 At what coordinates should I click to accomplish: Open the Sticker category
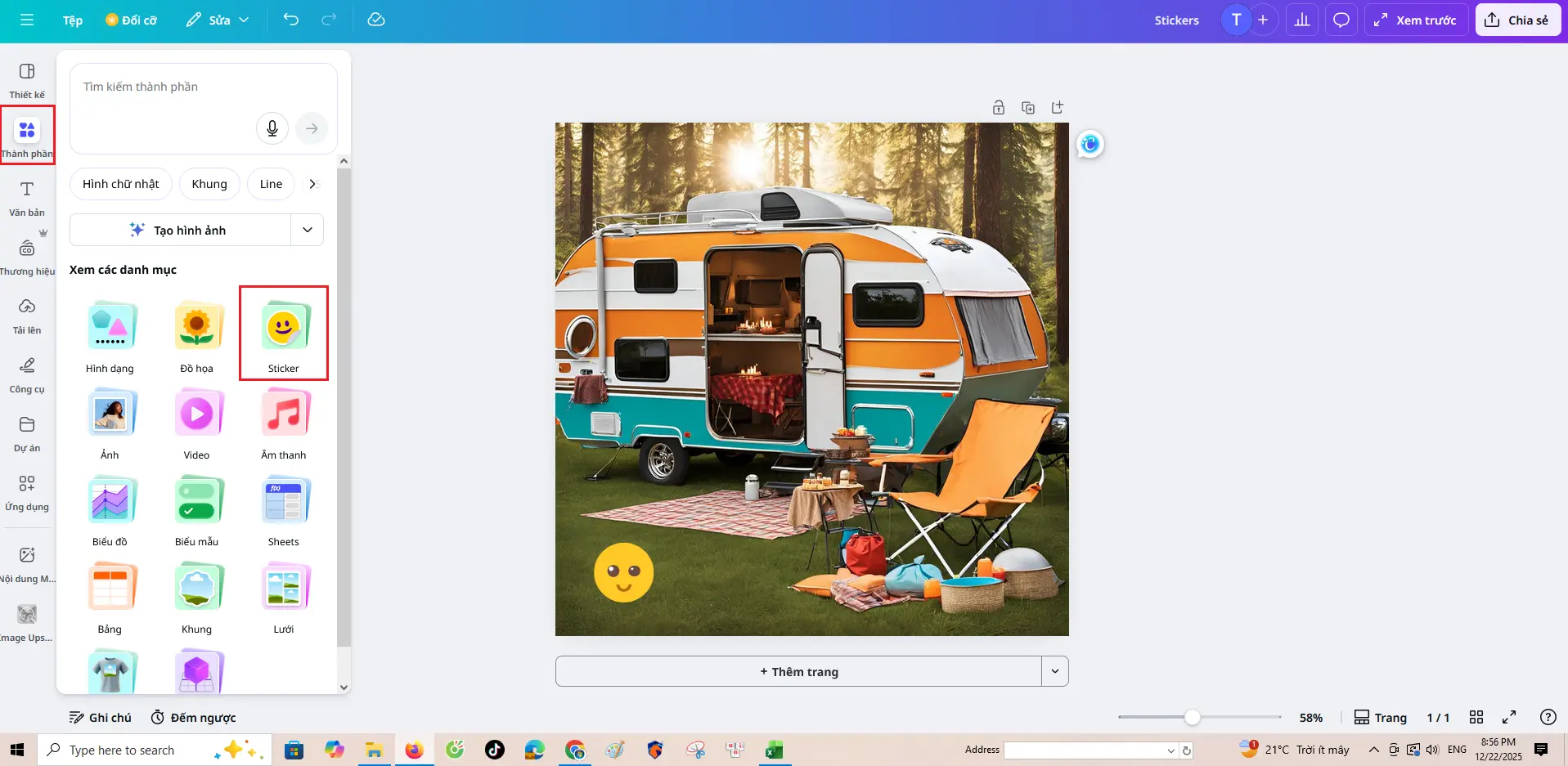(283, 334)
